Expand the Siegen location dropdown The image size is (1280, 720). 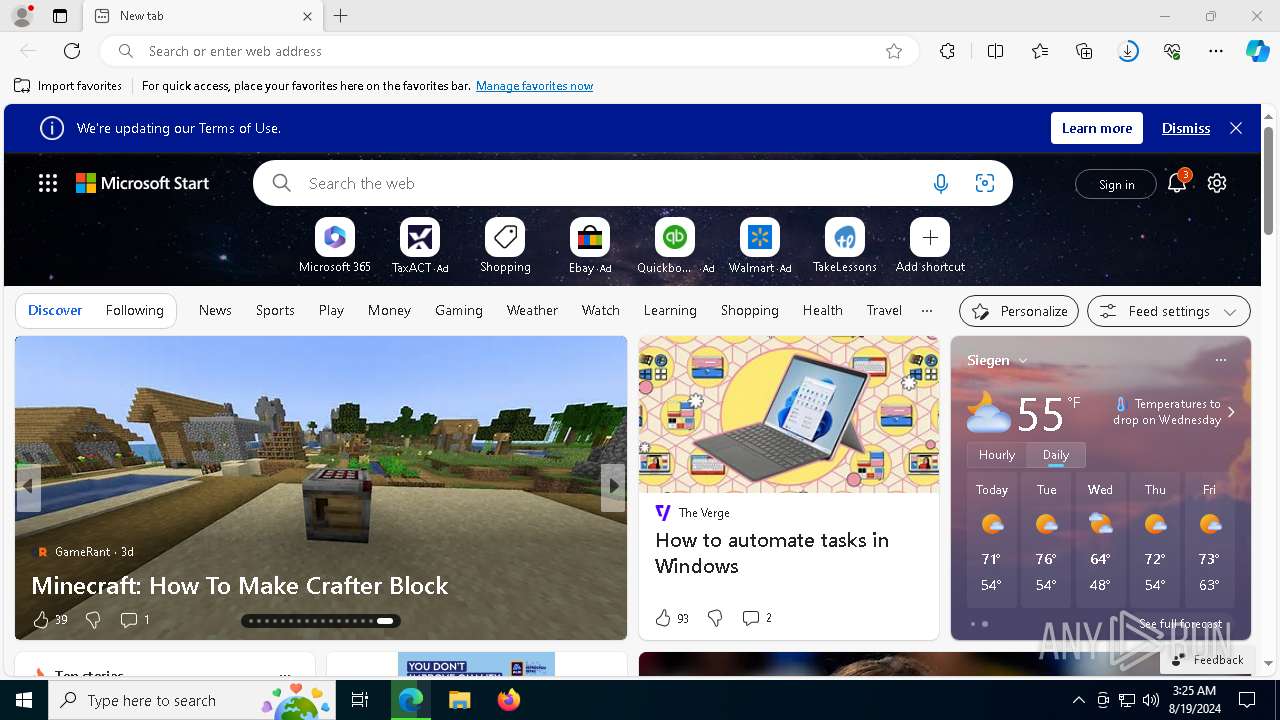pyautogui.click(x=1022, y=361)
